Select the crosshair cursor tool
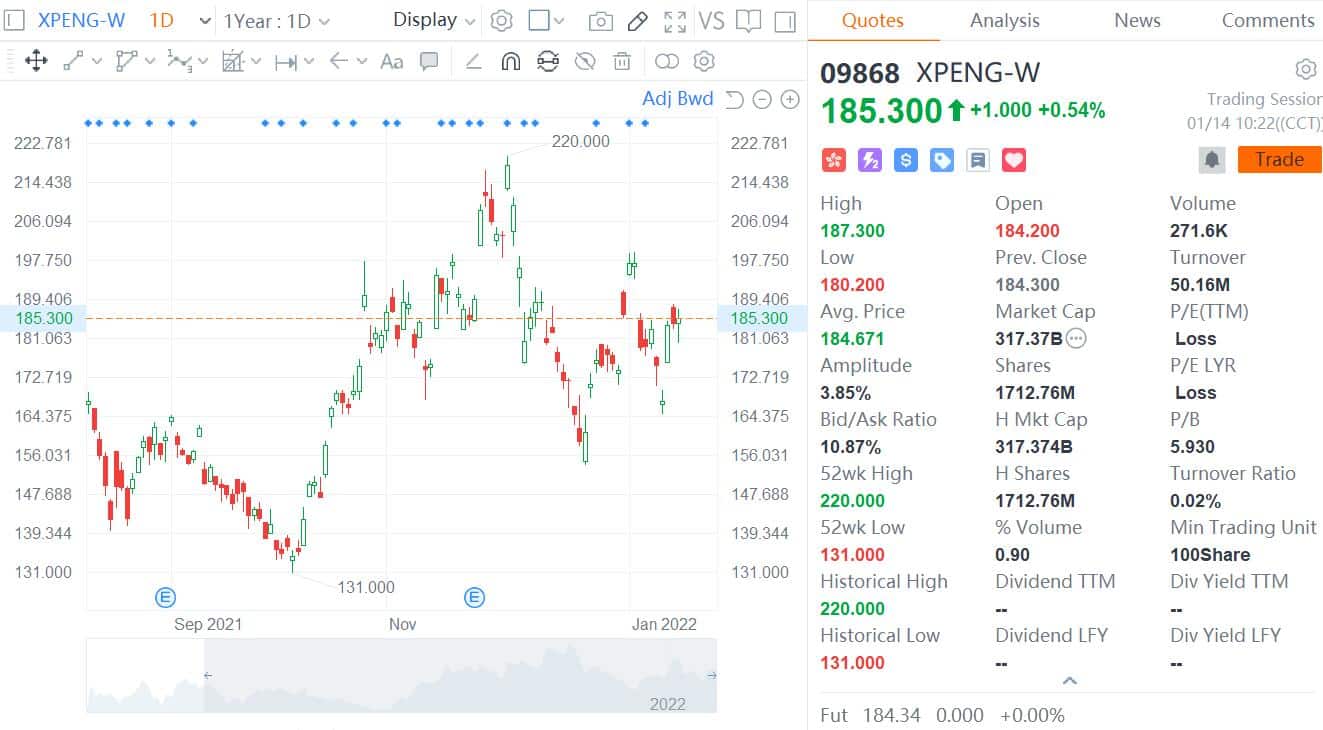 coord(36,61)
